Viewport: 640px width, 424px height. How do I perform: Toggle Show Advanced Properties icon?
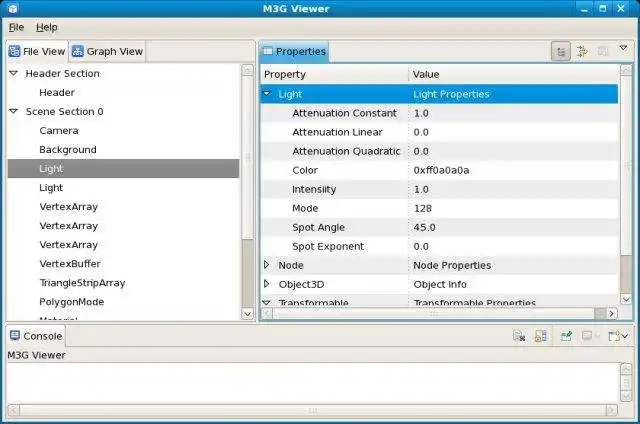[x=582, y=51]
